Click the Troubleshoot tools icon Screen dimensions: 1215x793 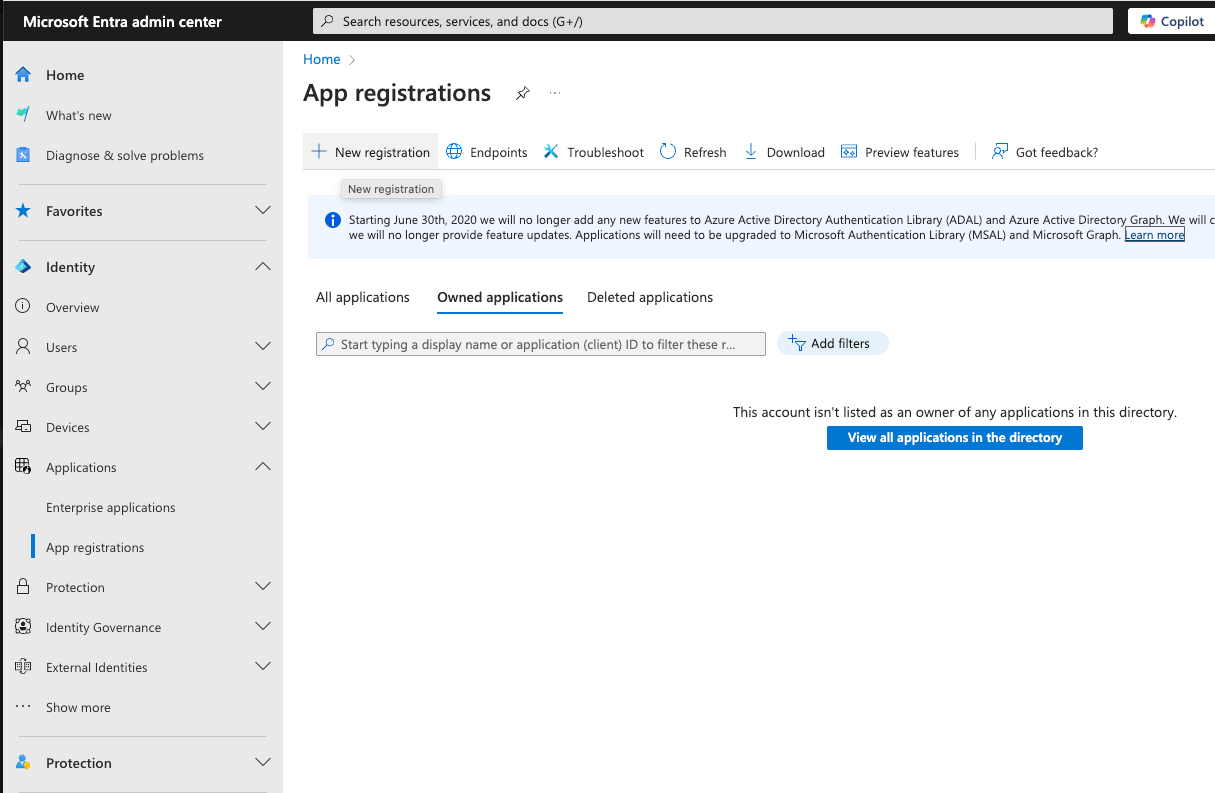551,152
